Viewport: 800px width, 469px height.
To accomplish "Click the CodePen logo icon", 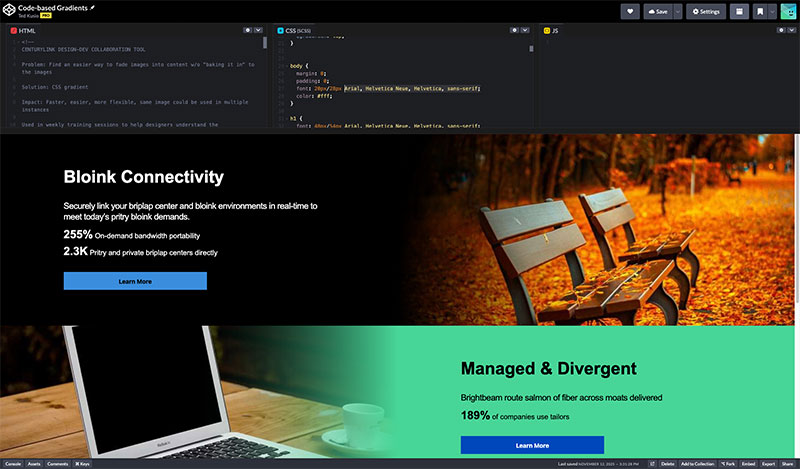I will [x=9, y=11].
